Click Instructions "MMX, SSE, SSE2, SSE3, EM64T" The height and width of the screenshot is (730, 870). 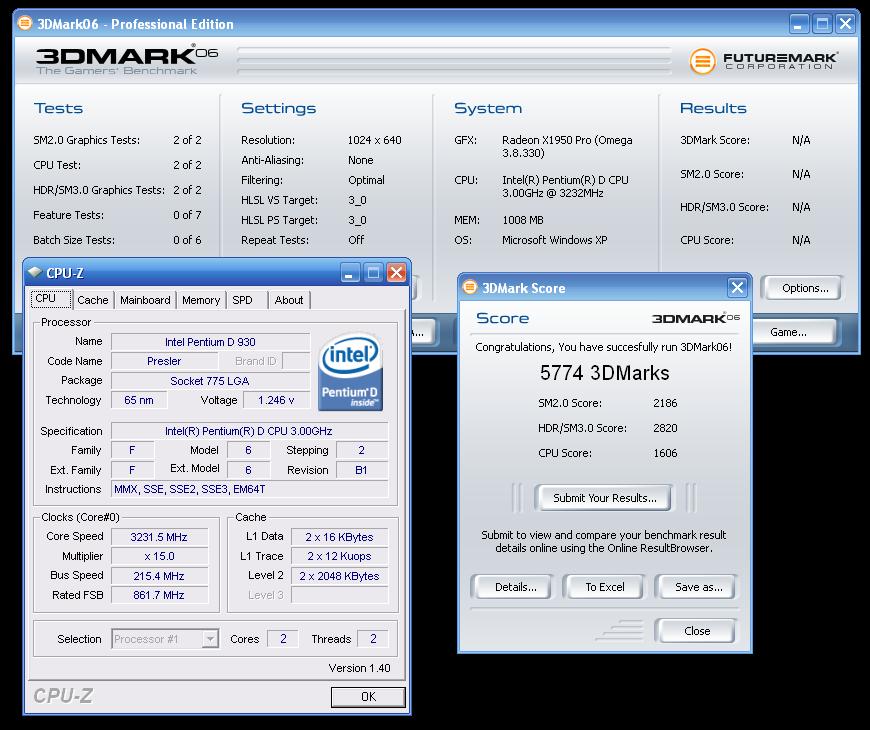click(x=249, y=489)
